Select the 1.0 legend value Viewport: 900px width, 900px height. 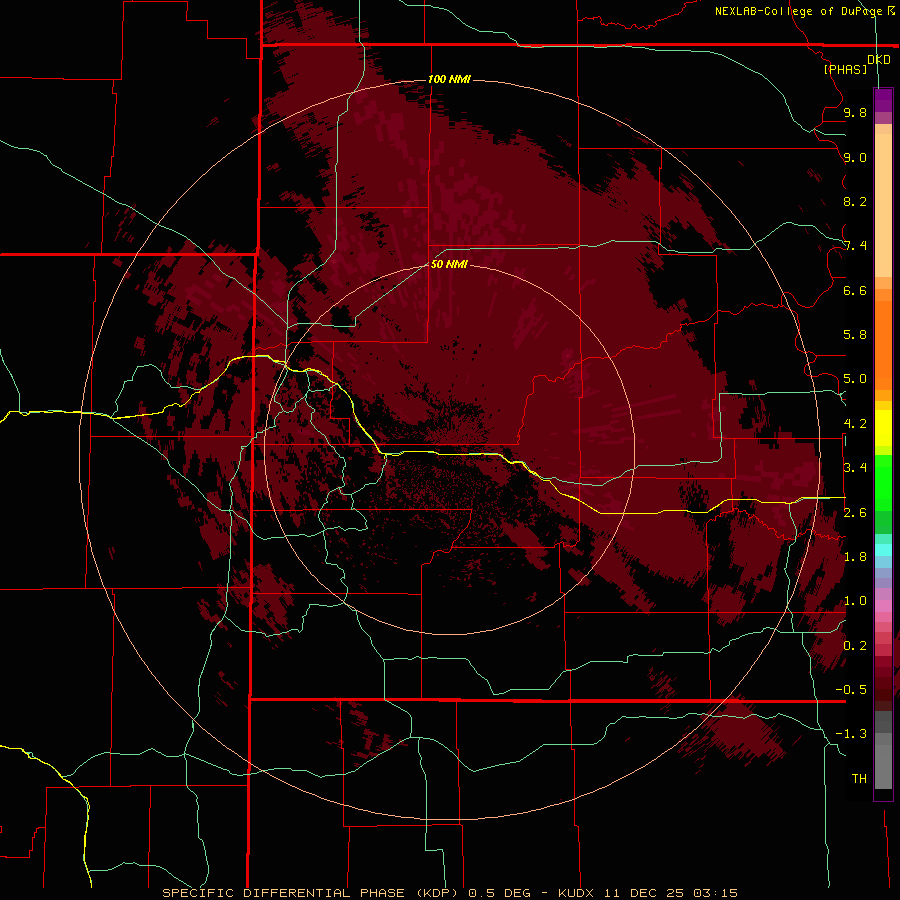point(855,601)
